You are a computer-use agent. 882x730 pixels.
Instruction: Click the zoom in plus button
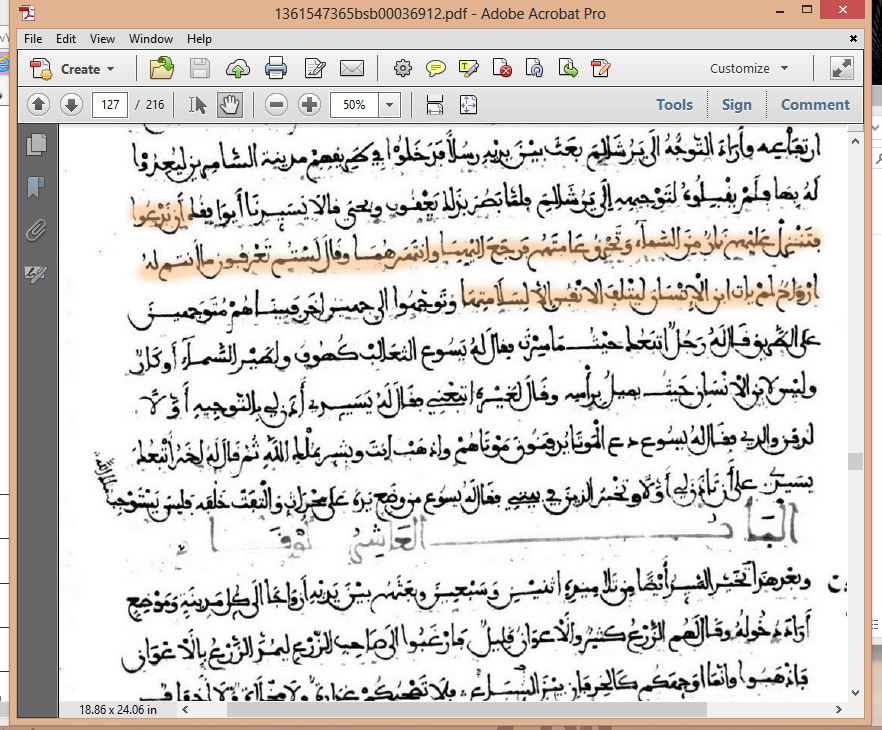(x=309, y=104)
